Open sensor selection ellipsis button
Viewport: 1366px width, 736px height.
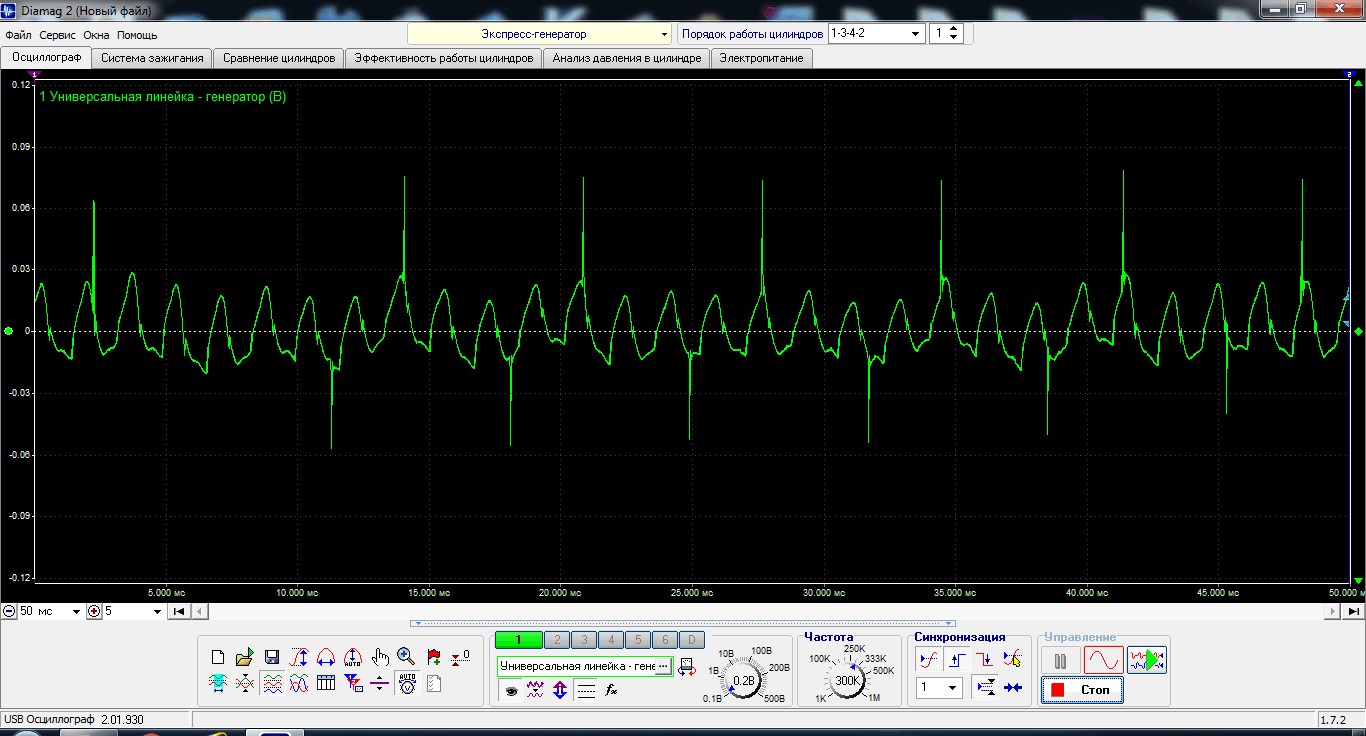pos(663,666)
